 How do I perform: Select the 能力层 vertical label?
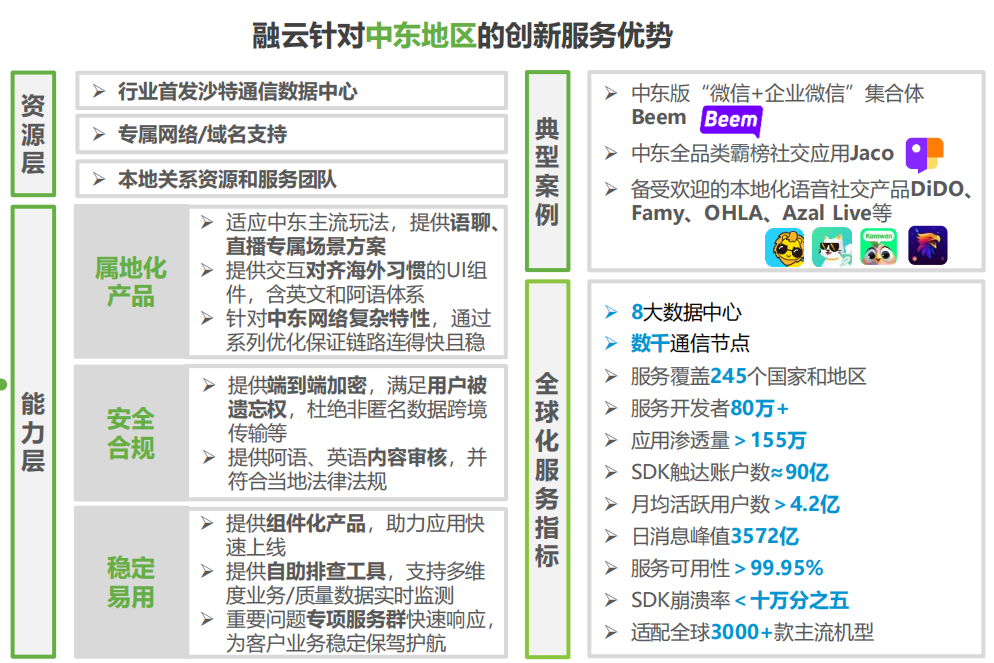33,432
